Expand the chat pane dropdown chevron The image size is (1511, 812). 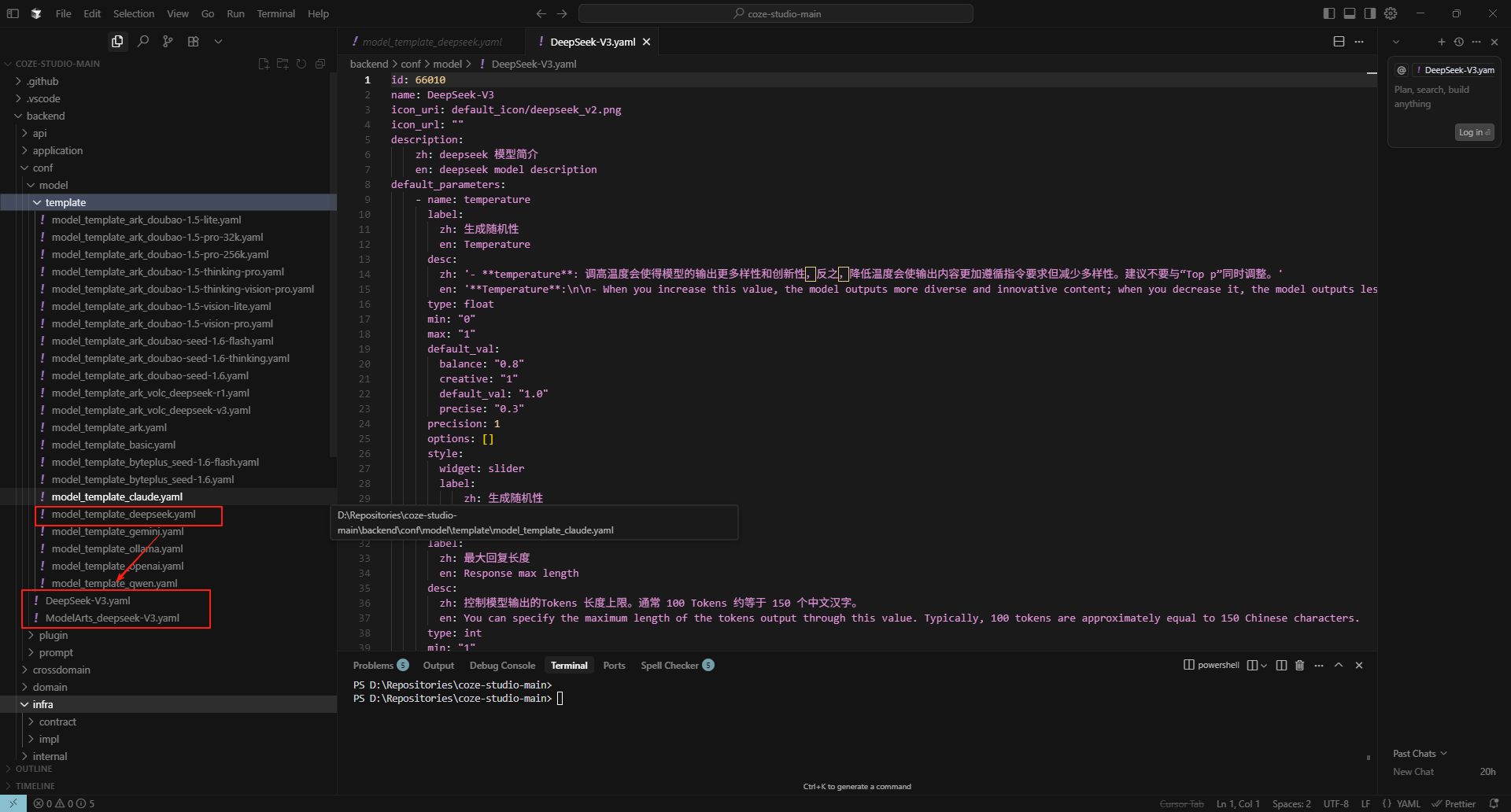coord(1396,42)
